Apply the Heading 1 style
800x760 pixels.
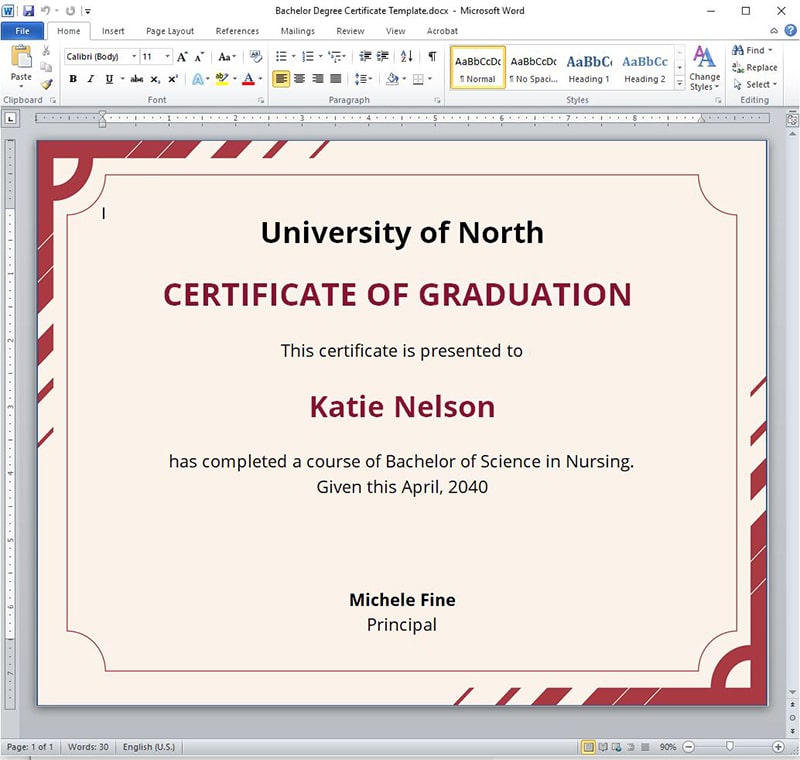click(589, 68)
